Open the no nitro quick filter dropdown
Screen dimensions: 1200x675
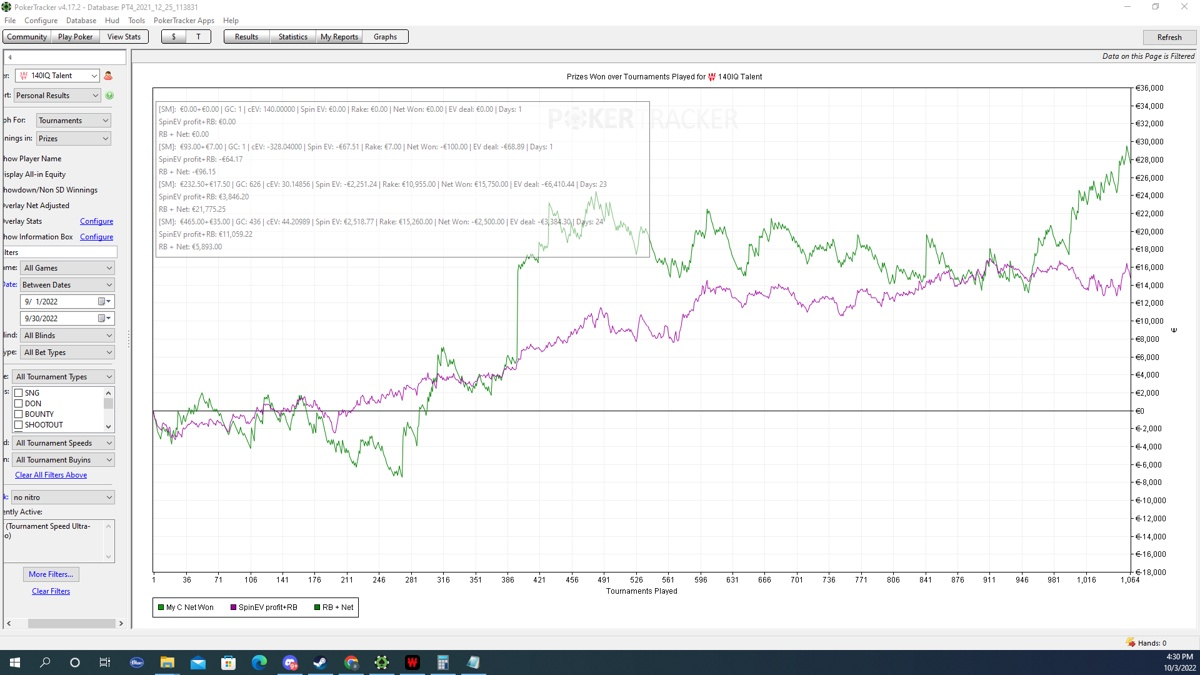62,497
